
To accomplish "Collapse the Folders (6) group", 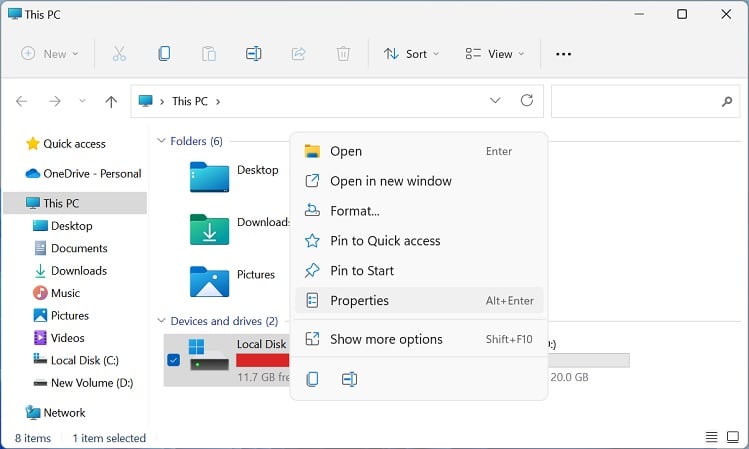I will 161,141.
